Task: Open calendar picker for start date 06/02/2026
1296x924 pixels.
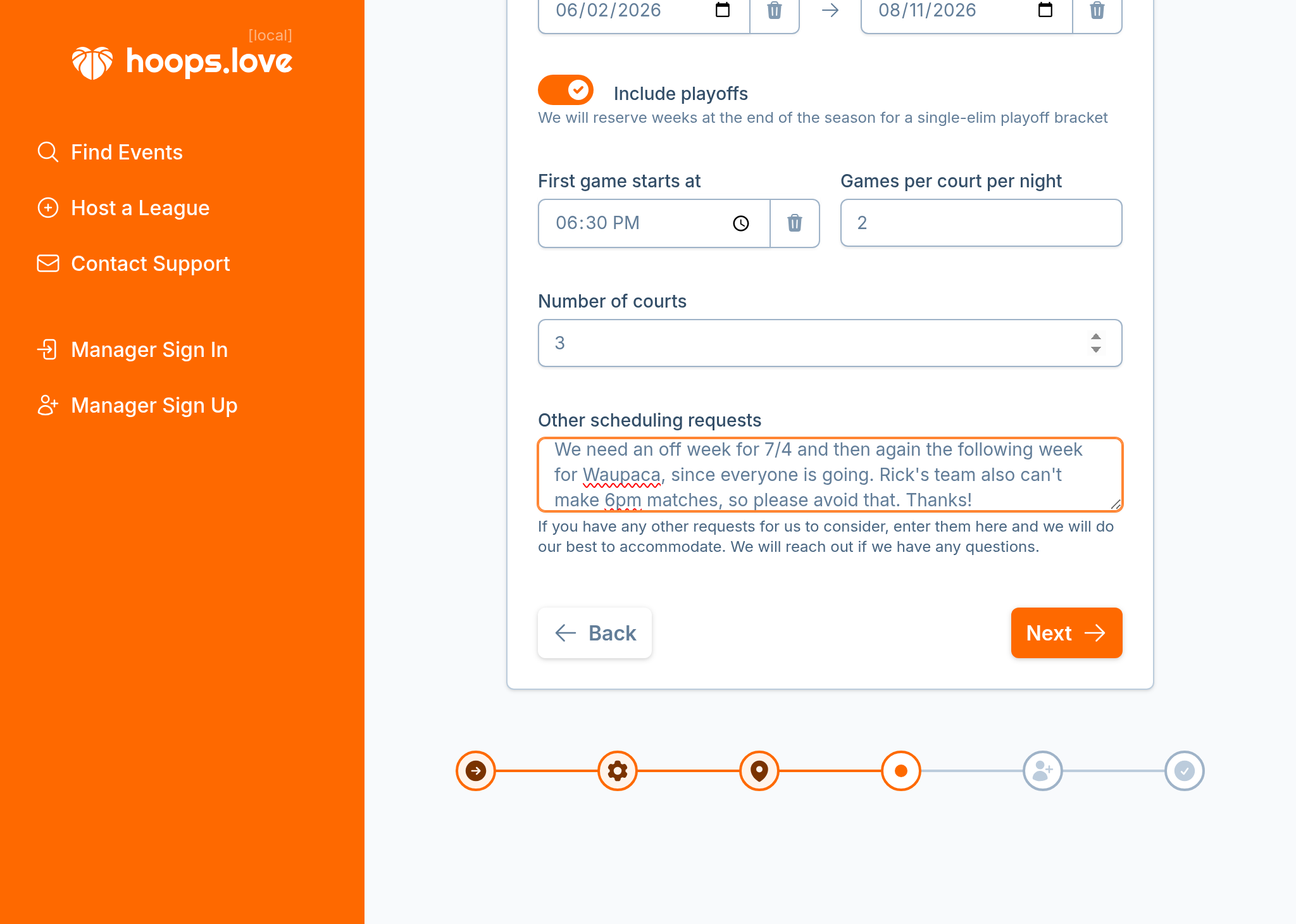Action: pos(723,10)
